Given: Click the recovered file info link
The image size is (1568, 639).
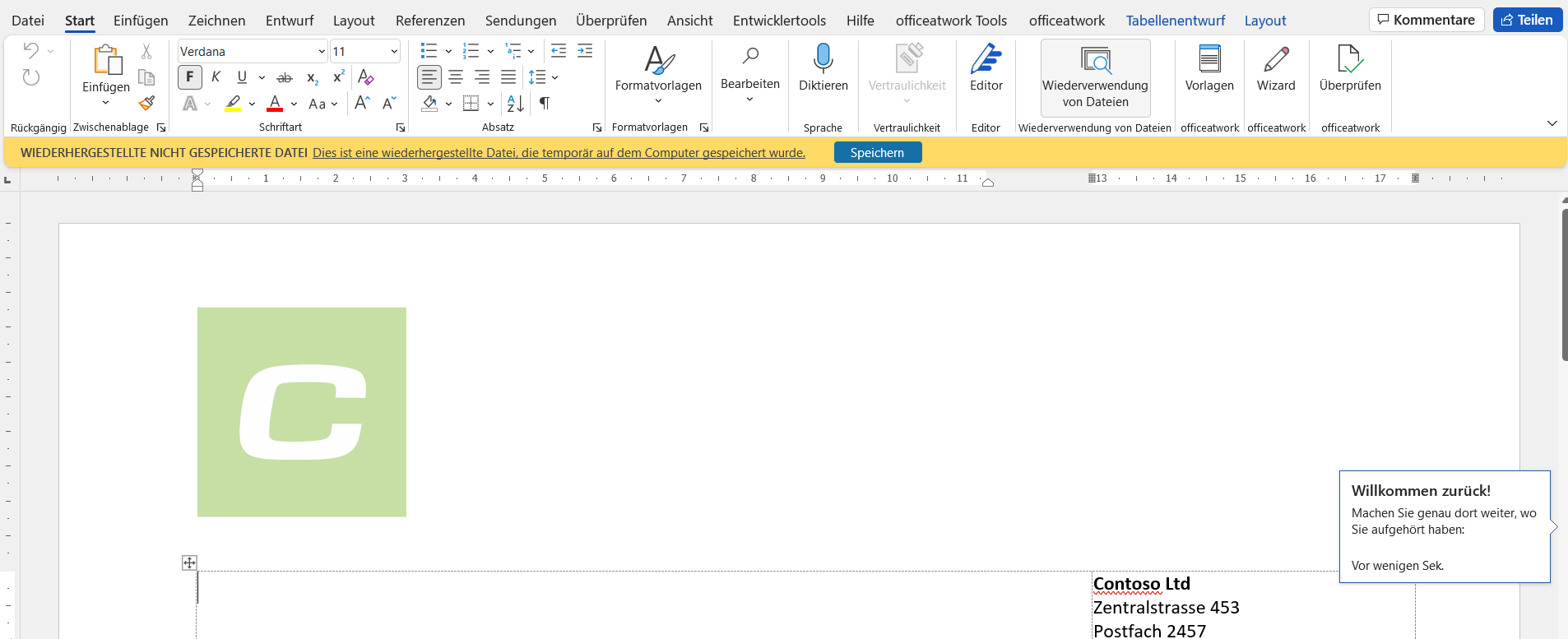Looking at the screenshot, I should point(559,153).
